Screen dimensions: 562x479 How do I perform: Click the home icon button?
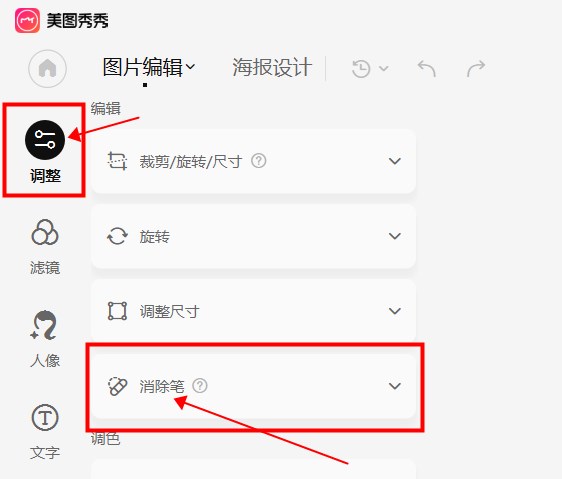click(47, 68)
